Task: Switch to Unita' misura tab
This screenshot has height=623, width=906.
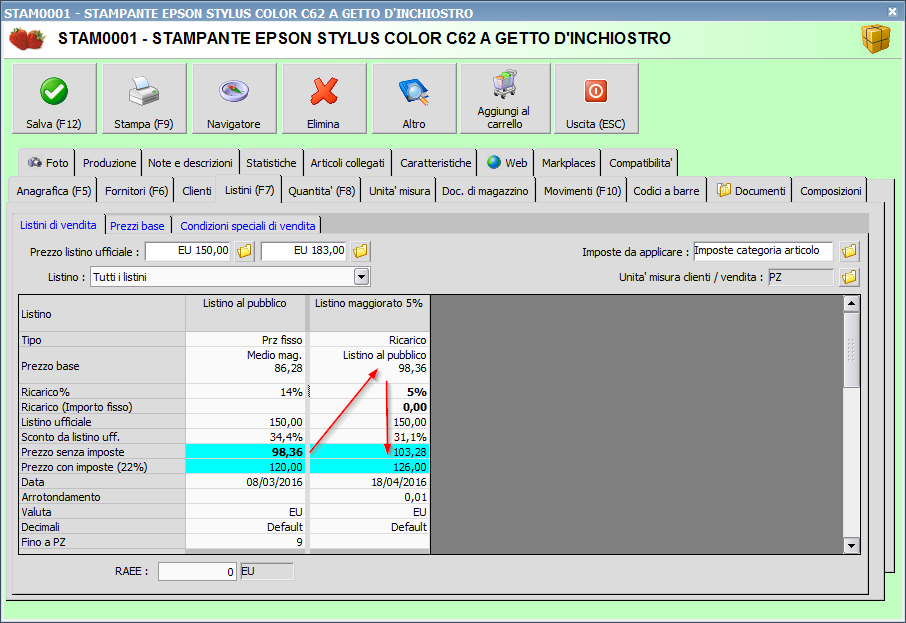Action: point(399,191)
